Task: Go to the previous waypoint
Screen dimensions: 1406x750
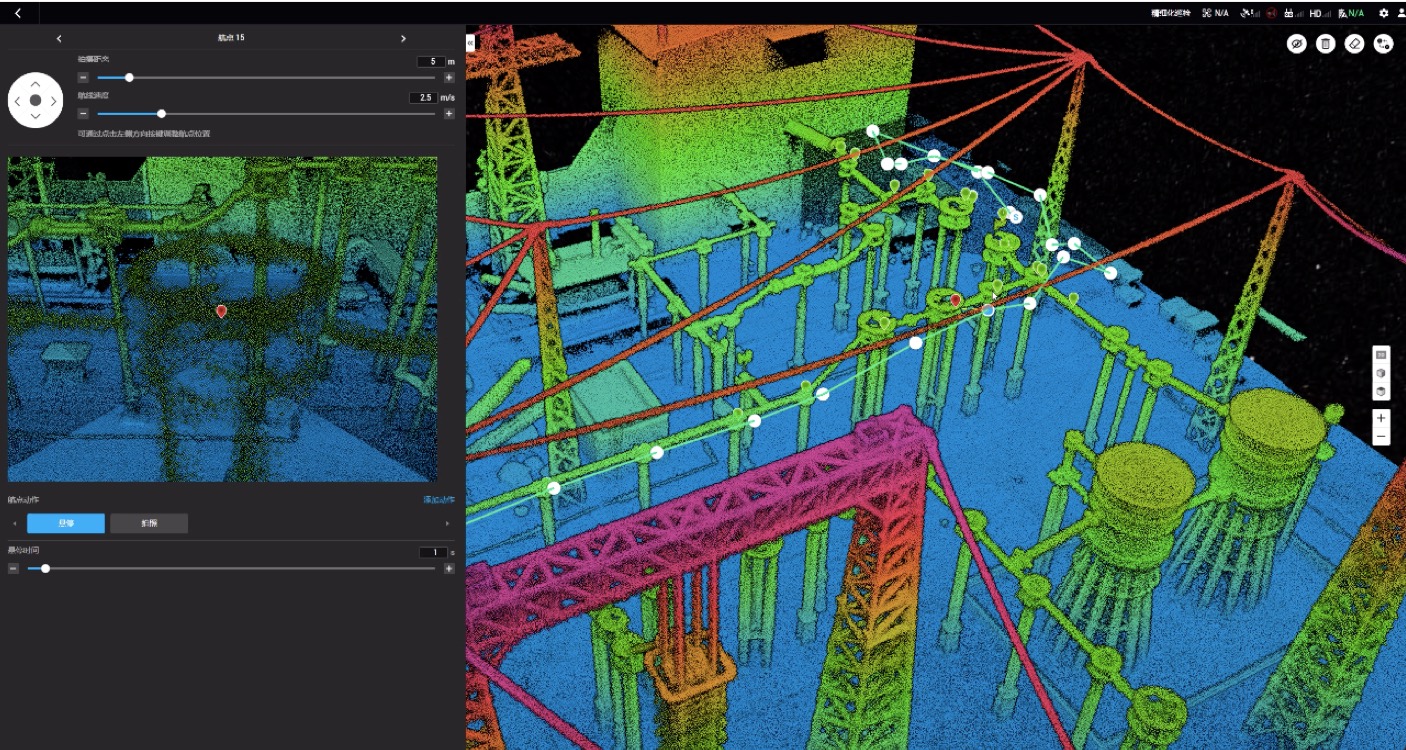Action: click(x=59, y=38)
